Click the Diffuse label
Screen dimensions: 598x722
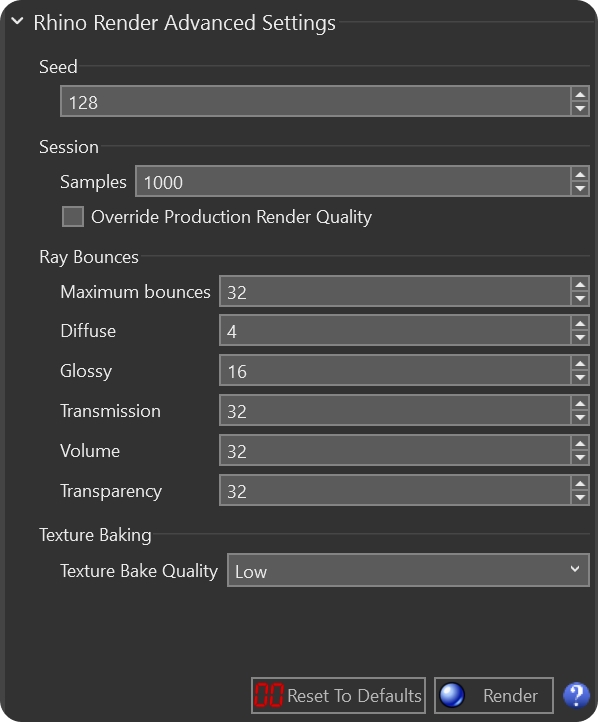(88, 331)
